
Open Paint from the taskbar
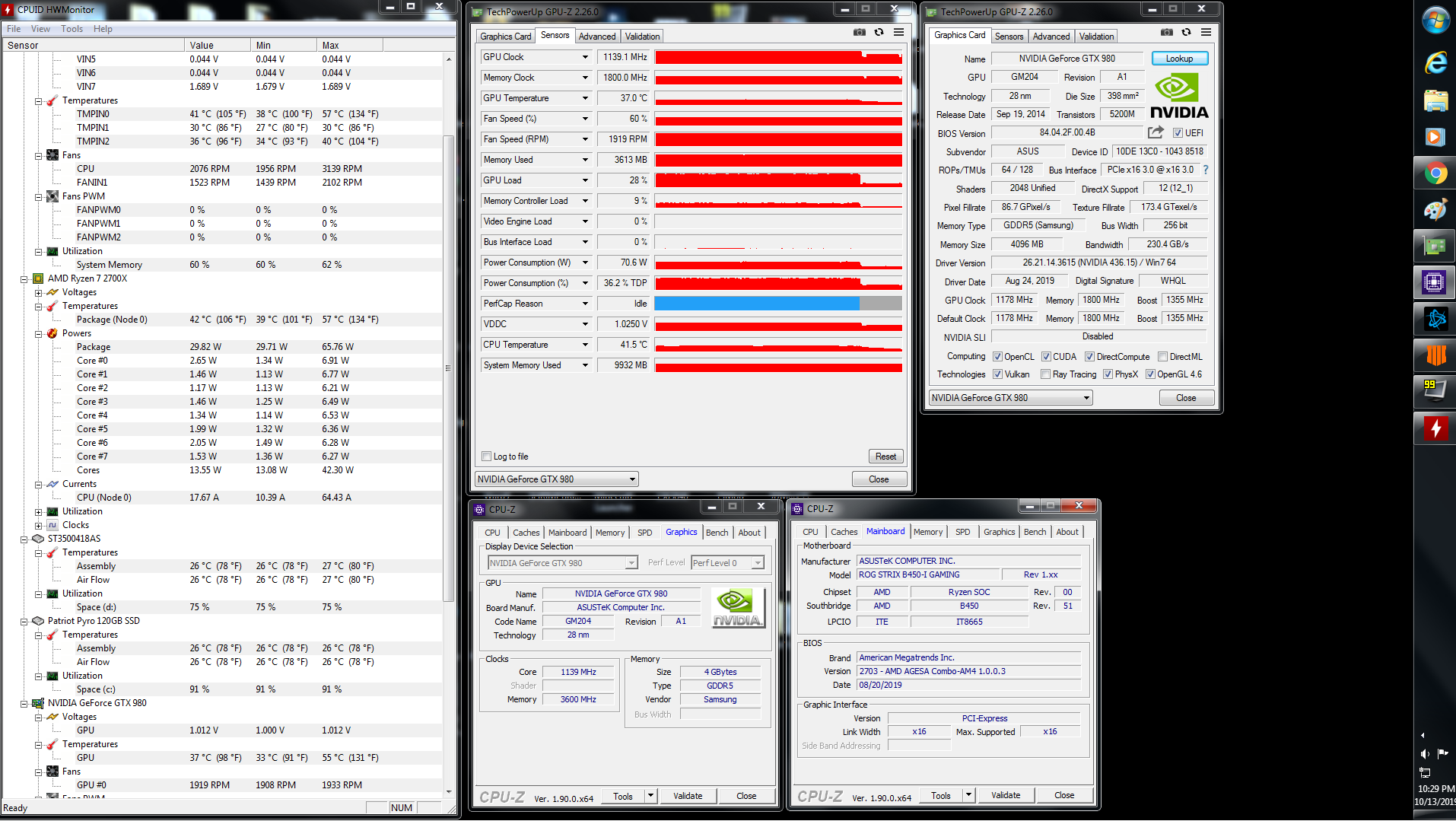point(1435,209)
